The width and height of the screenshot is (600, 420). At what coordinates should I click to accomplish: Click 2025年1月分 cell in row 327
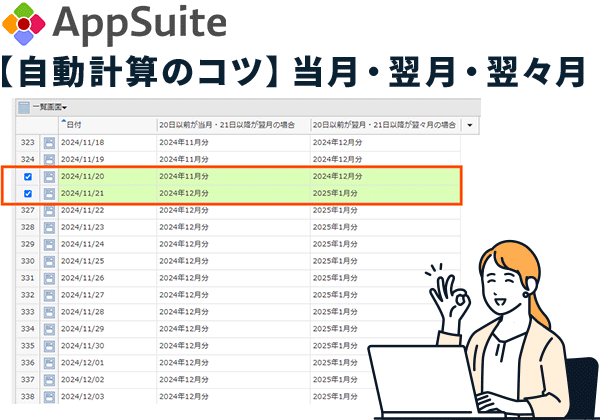(x=336, y=210)
